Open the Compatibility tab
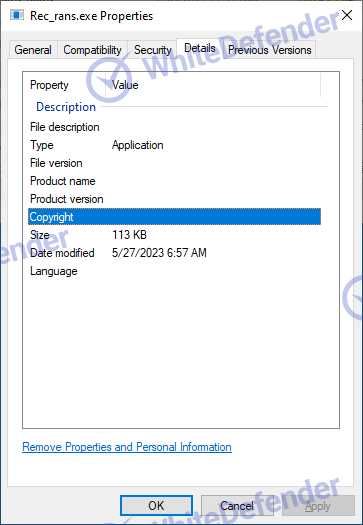 pos(92,50)
